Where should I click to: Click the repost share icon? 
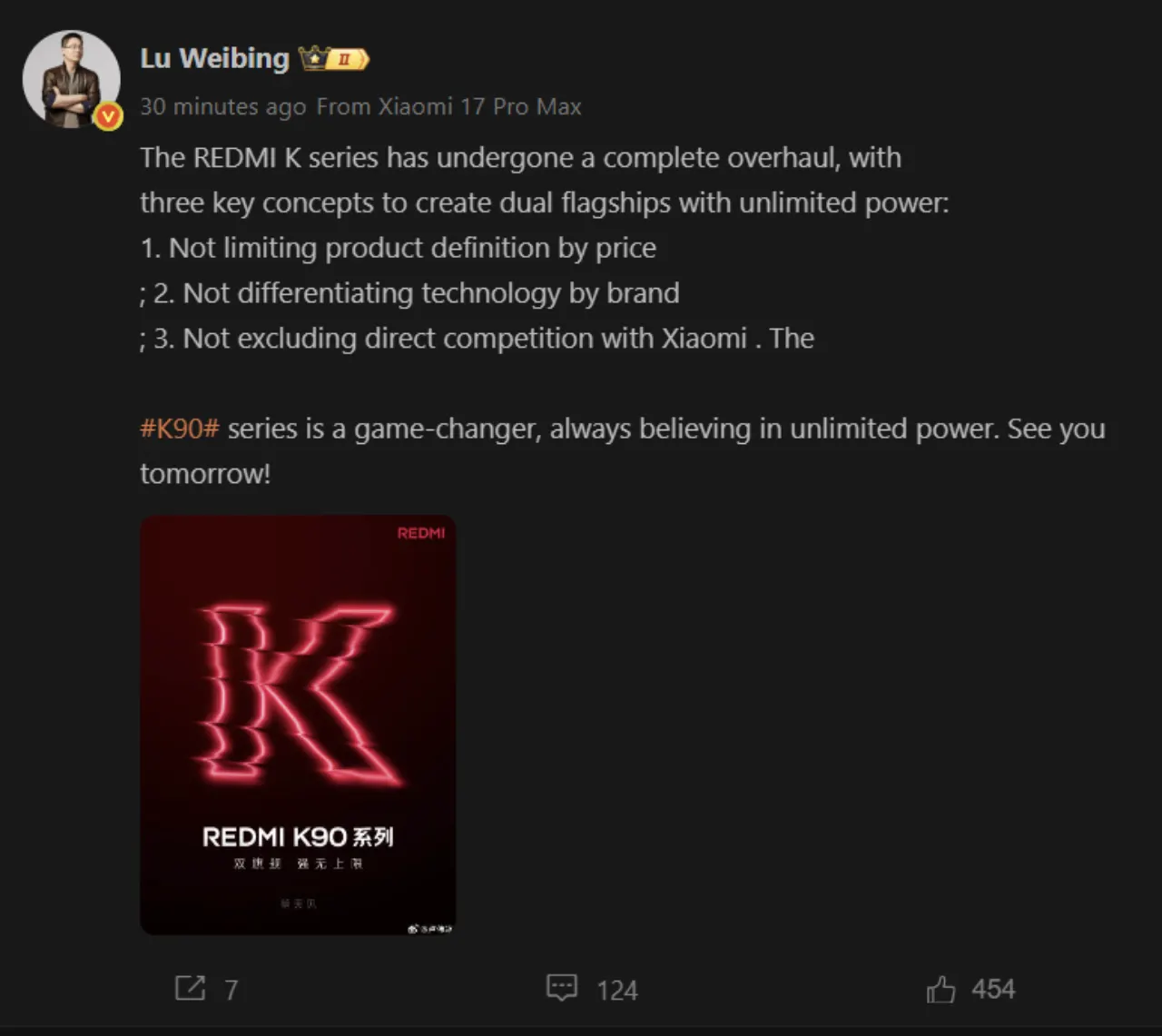(190, 988)
